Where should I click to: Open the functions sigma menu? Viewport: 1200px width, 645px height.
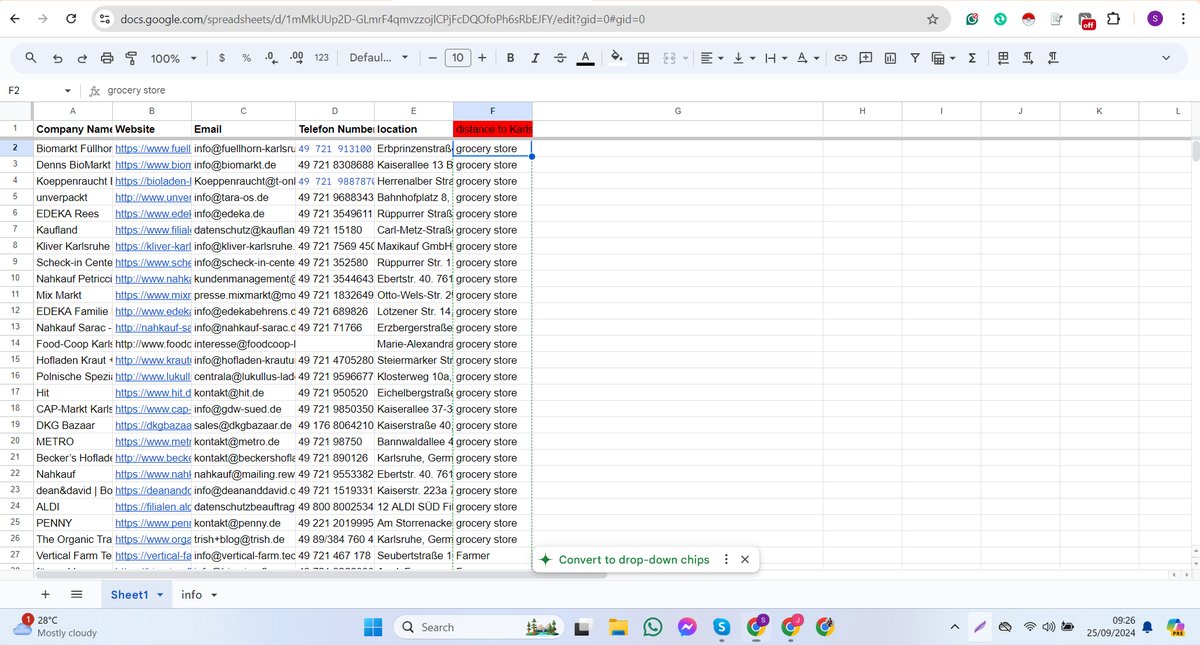972,59
